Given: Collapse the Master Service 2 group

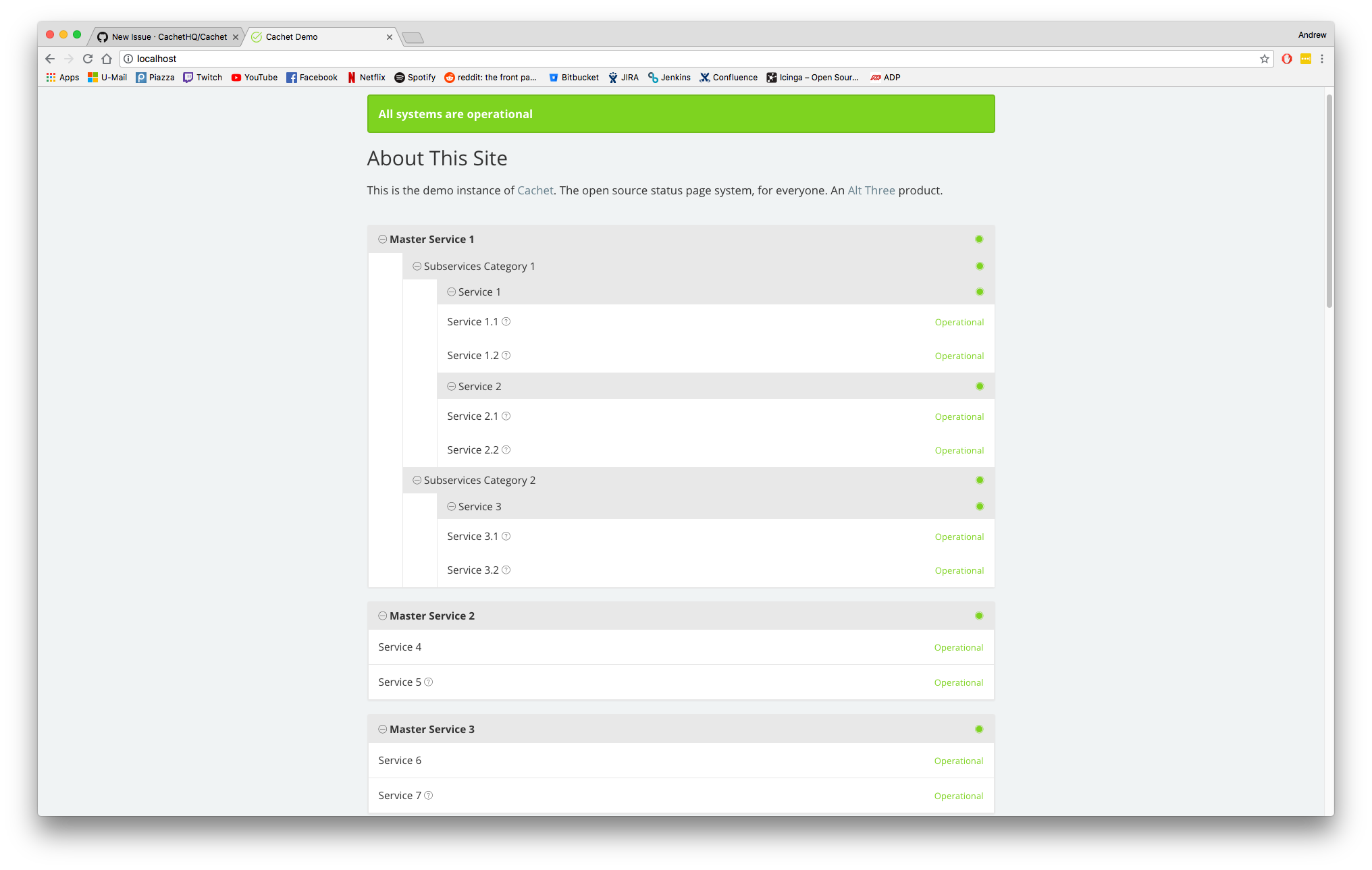Looking at the screenshot, I should click(x=383, y=616).
